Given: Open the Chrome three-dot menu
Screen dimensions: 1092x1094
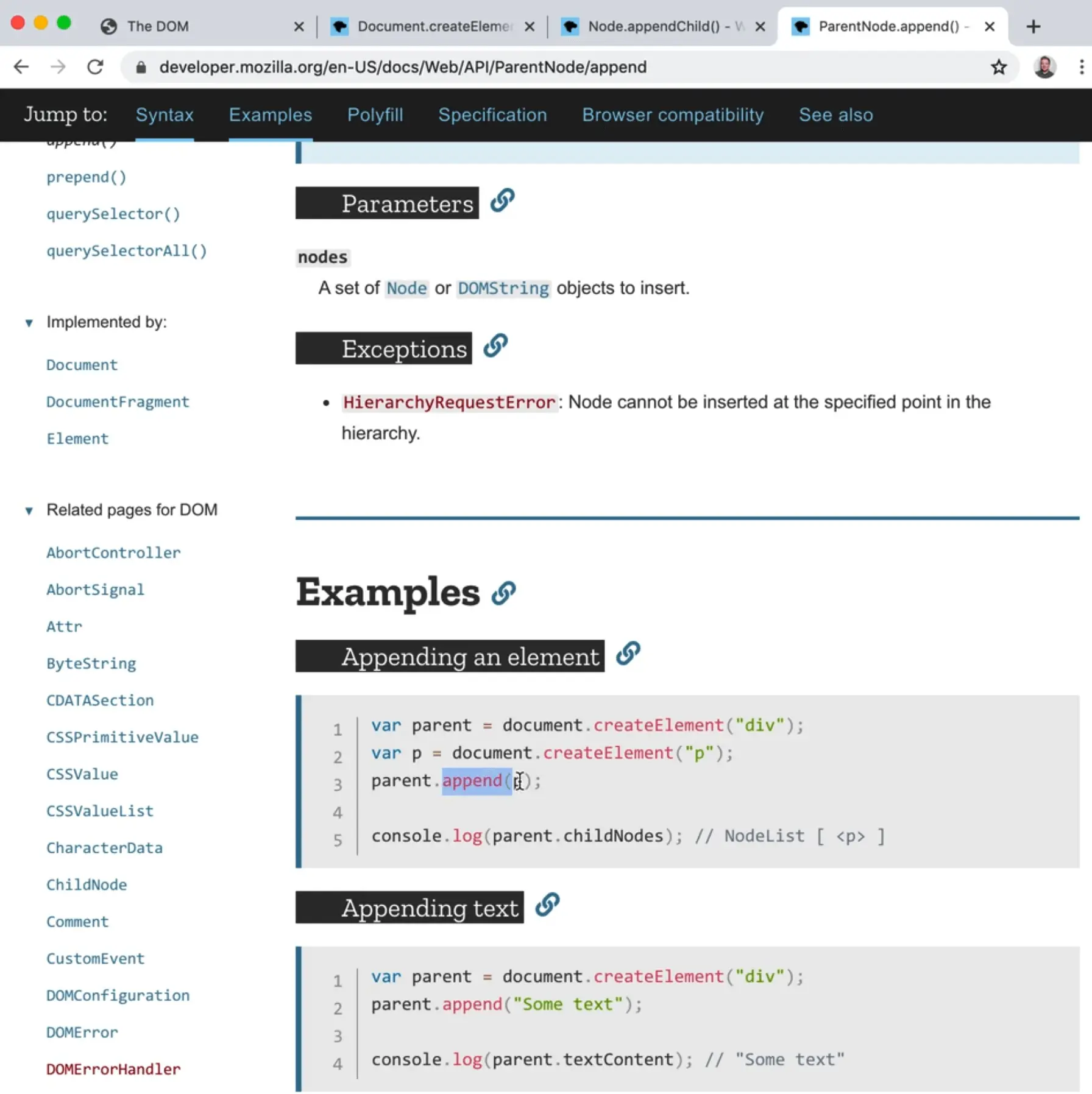Looking at the screenshot, I should (x=1082, y=67).
